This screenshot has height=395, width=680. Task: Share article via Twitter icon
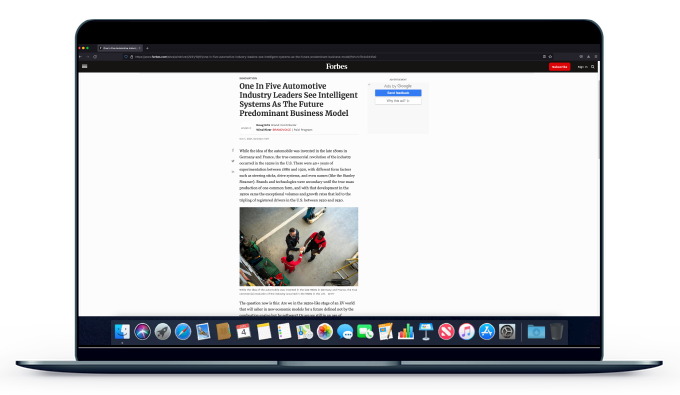pyautogui.click(x=233, y=161)
